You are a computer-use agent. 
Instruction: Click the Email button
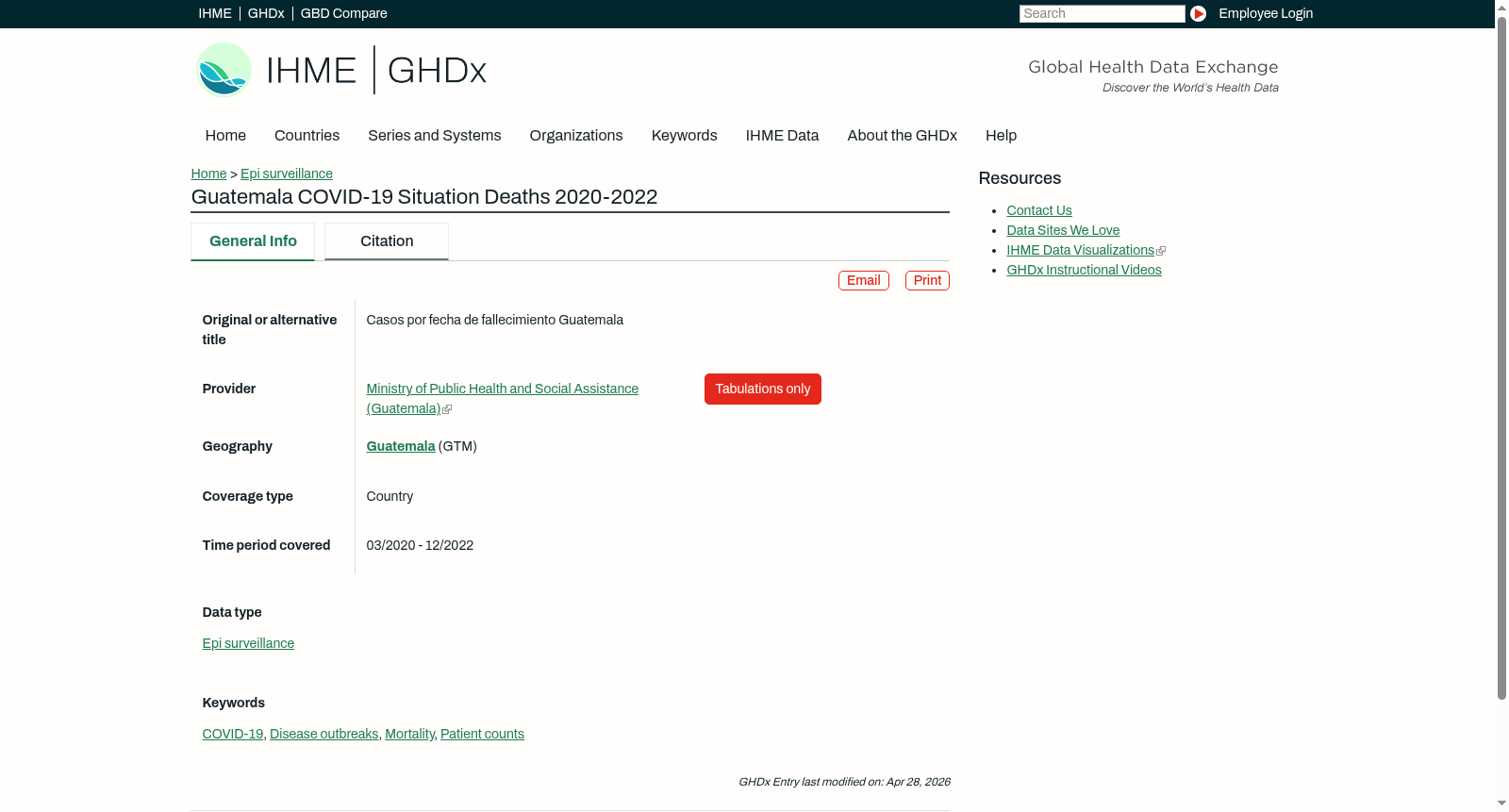pyautogui.click(x=864, y=280)
